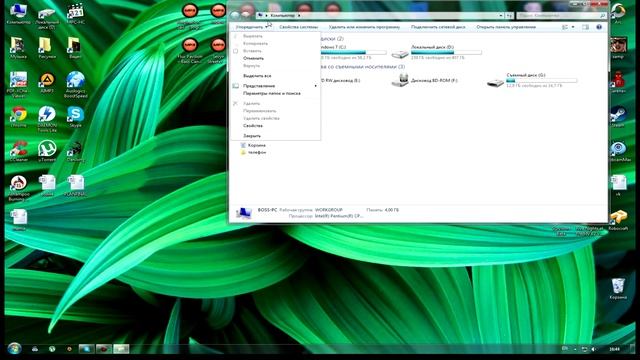Open the WebcamMax desktop shortcut

(618, 151)
